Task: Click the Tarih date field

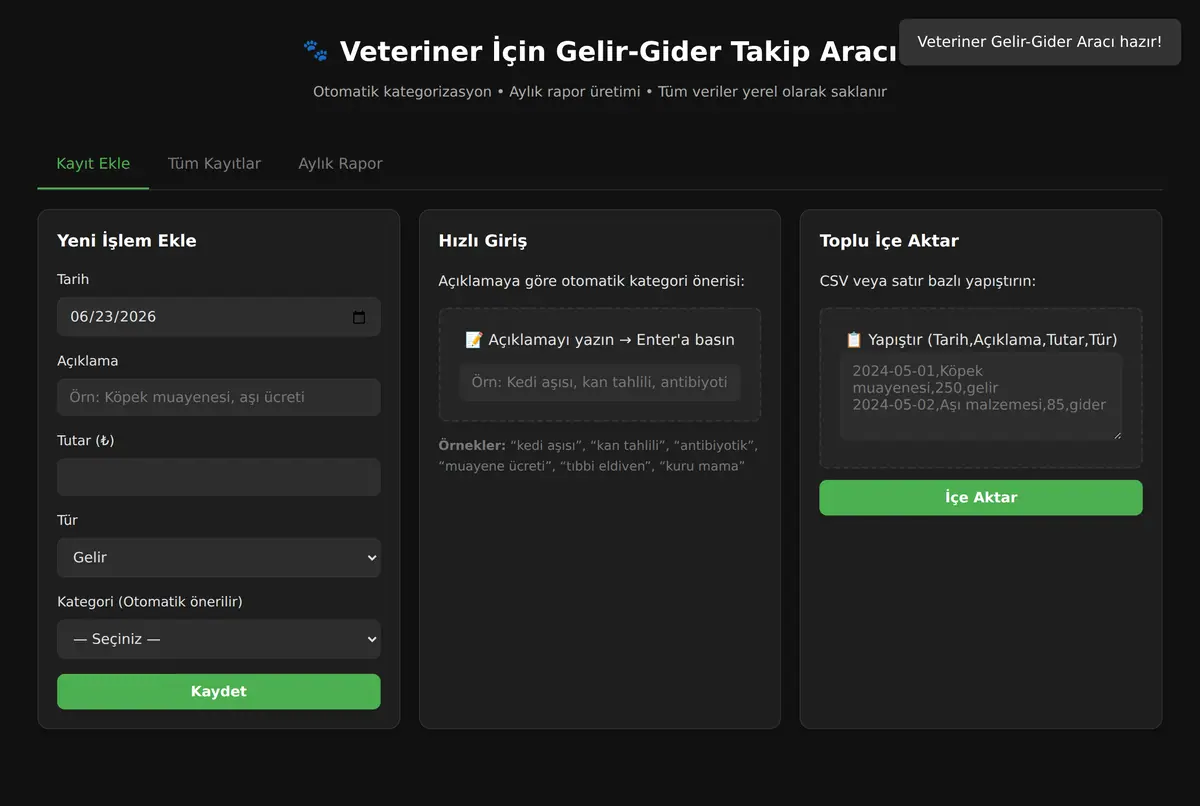Action: tap(219, 317)
